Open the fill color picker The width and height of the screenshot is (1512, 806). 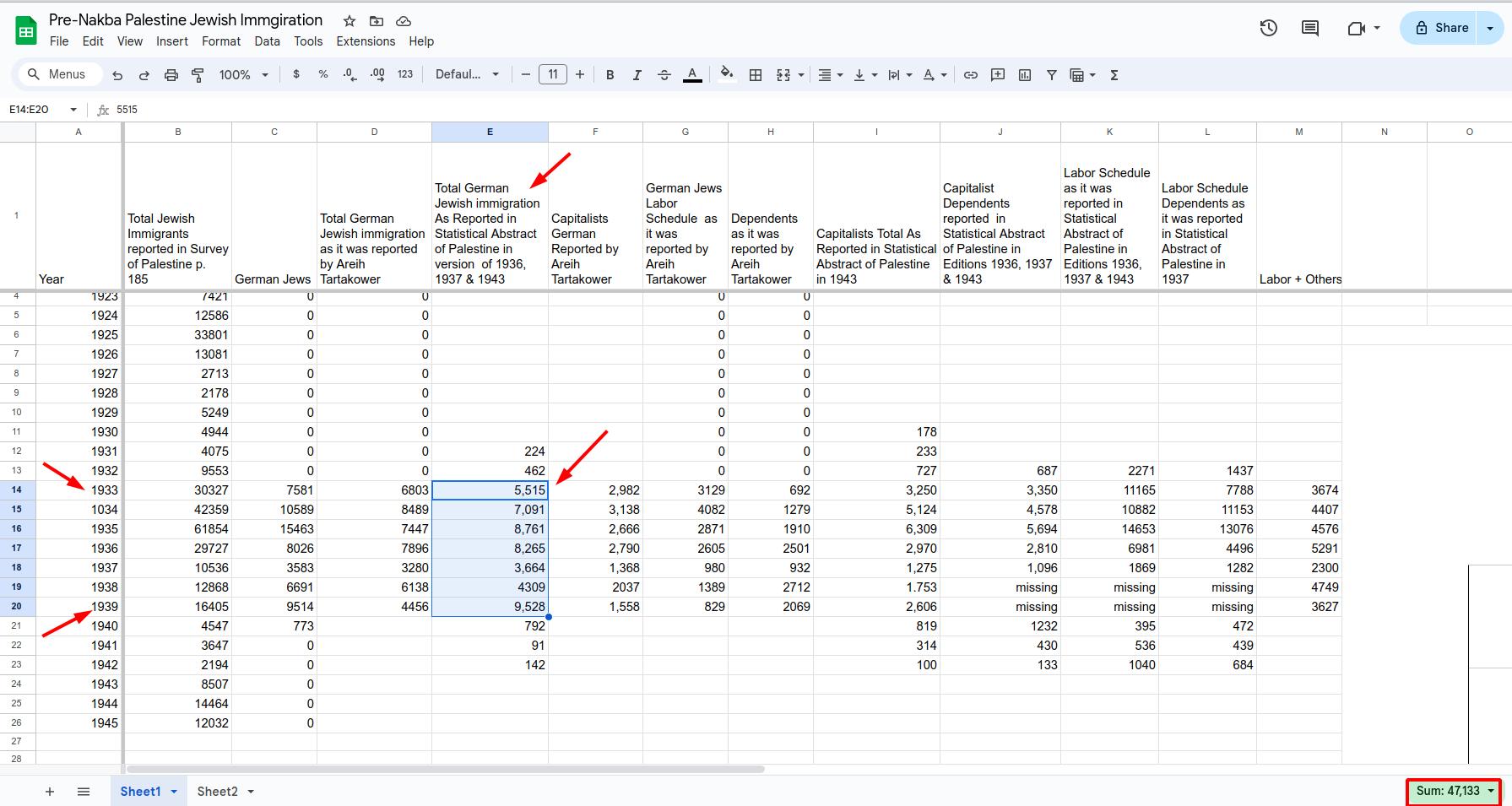pos(726,75)
